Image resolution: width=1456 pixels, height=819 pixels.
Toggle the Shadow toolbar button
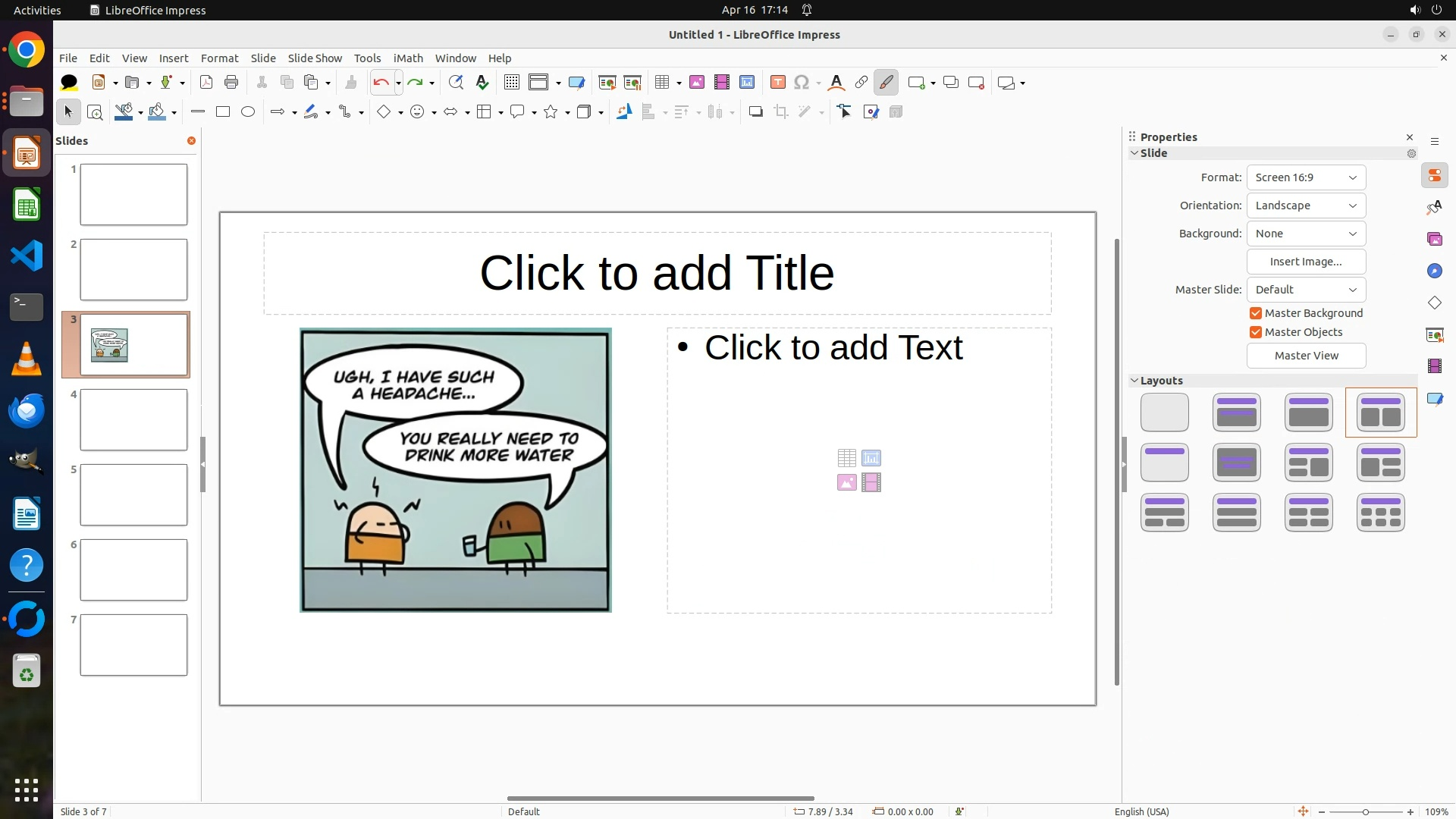pos(755,112)
